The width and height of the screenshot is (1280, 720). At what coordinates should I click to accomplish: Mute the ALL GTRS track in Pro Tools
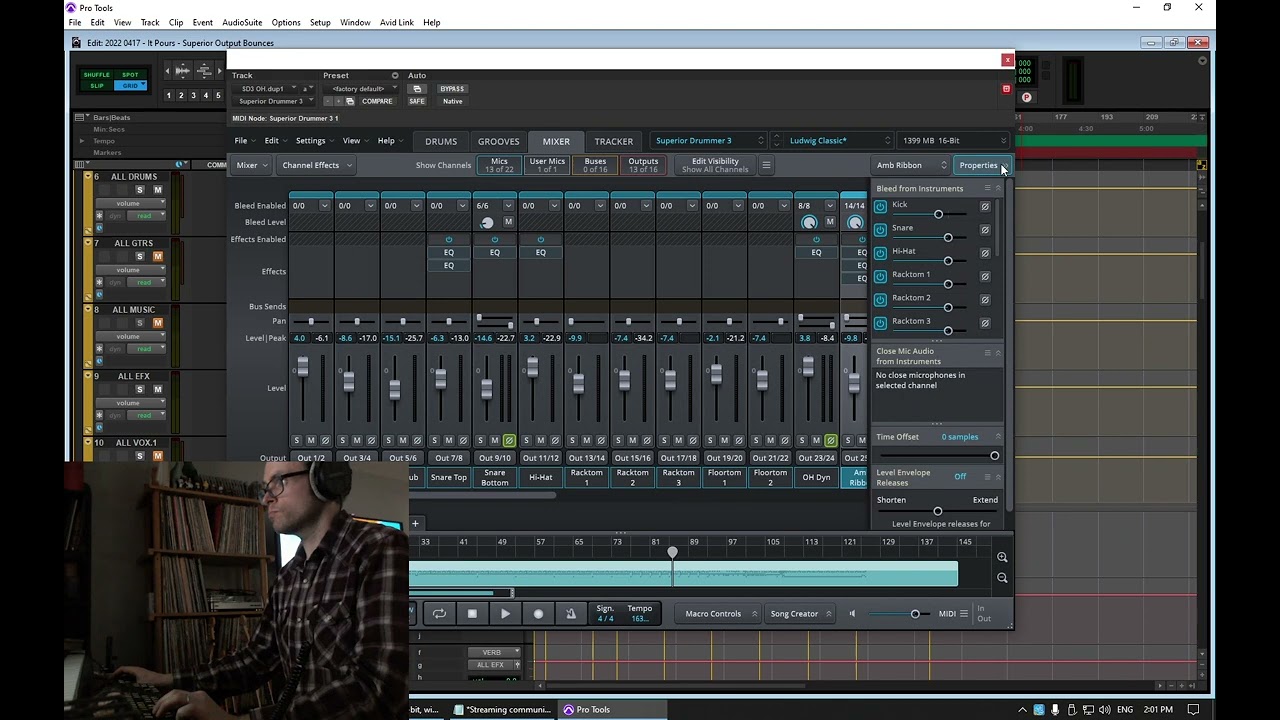157,257
